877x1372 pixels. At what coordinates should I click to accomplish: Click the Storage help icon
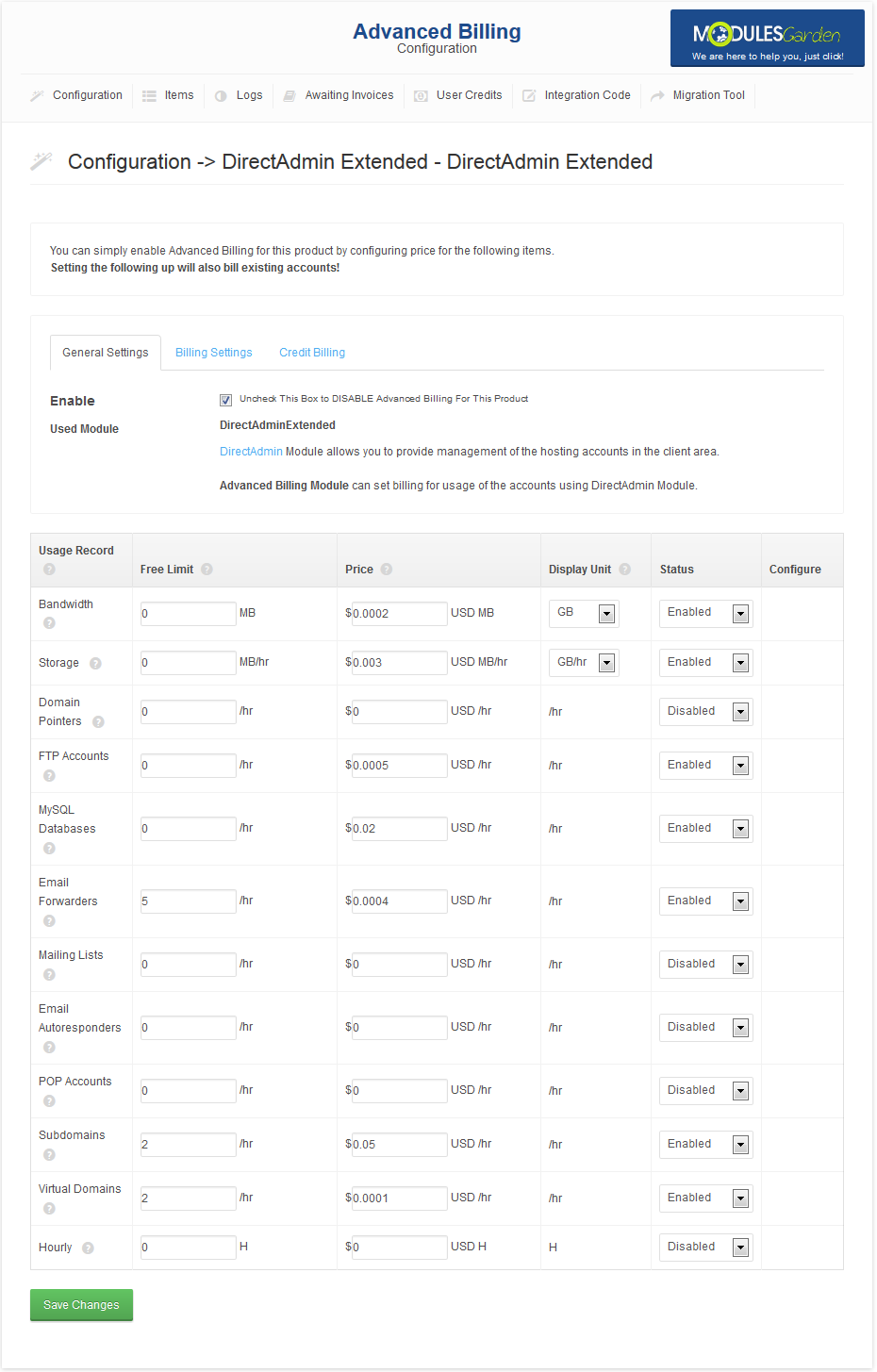[95, 663]
